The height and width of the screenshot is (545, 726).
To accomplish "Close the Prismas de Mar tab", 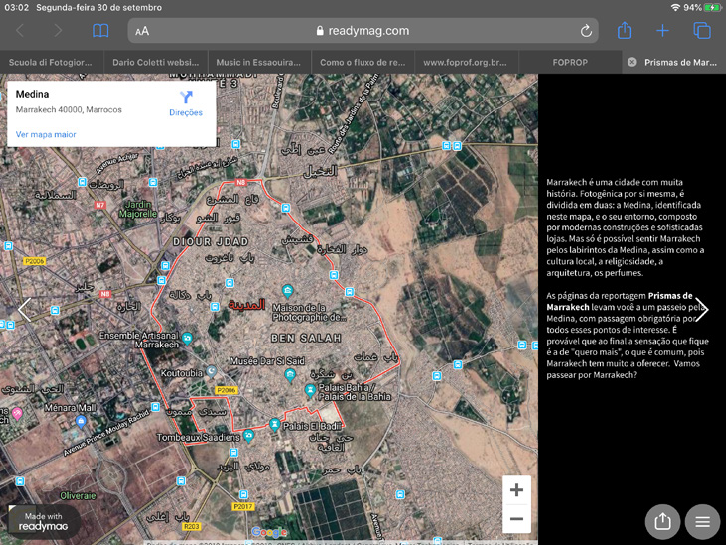I will (x=632, y=62).
